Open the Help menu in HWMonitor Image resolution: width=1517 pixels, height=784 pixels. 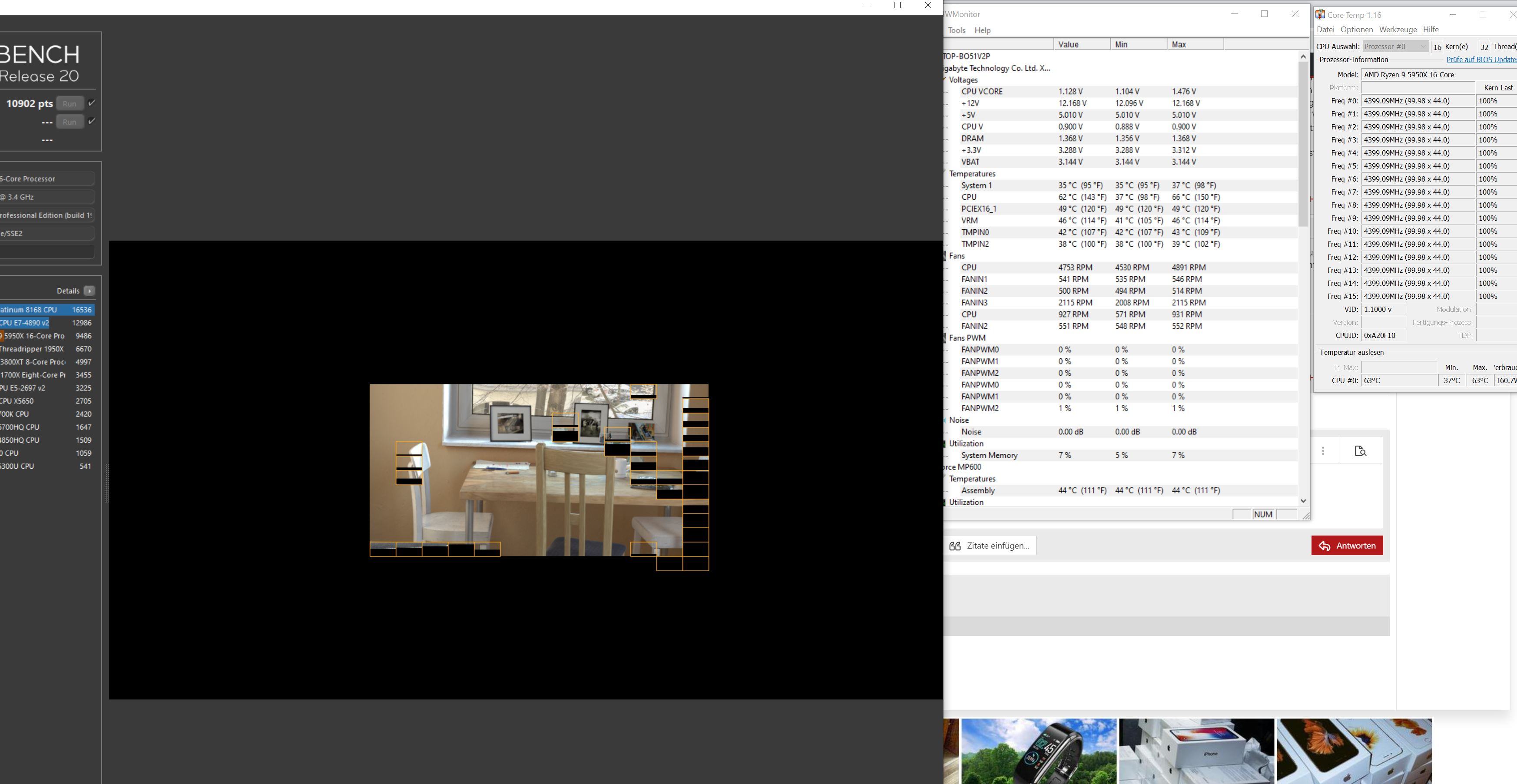(x=982, y=30)
